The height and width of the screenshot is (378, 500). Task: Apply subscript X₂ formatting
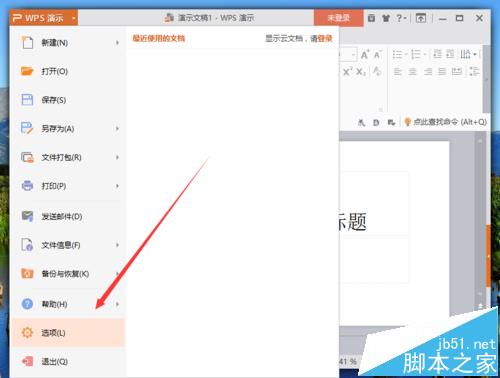point(361,72)
